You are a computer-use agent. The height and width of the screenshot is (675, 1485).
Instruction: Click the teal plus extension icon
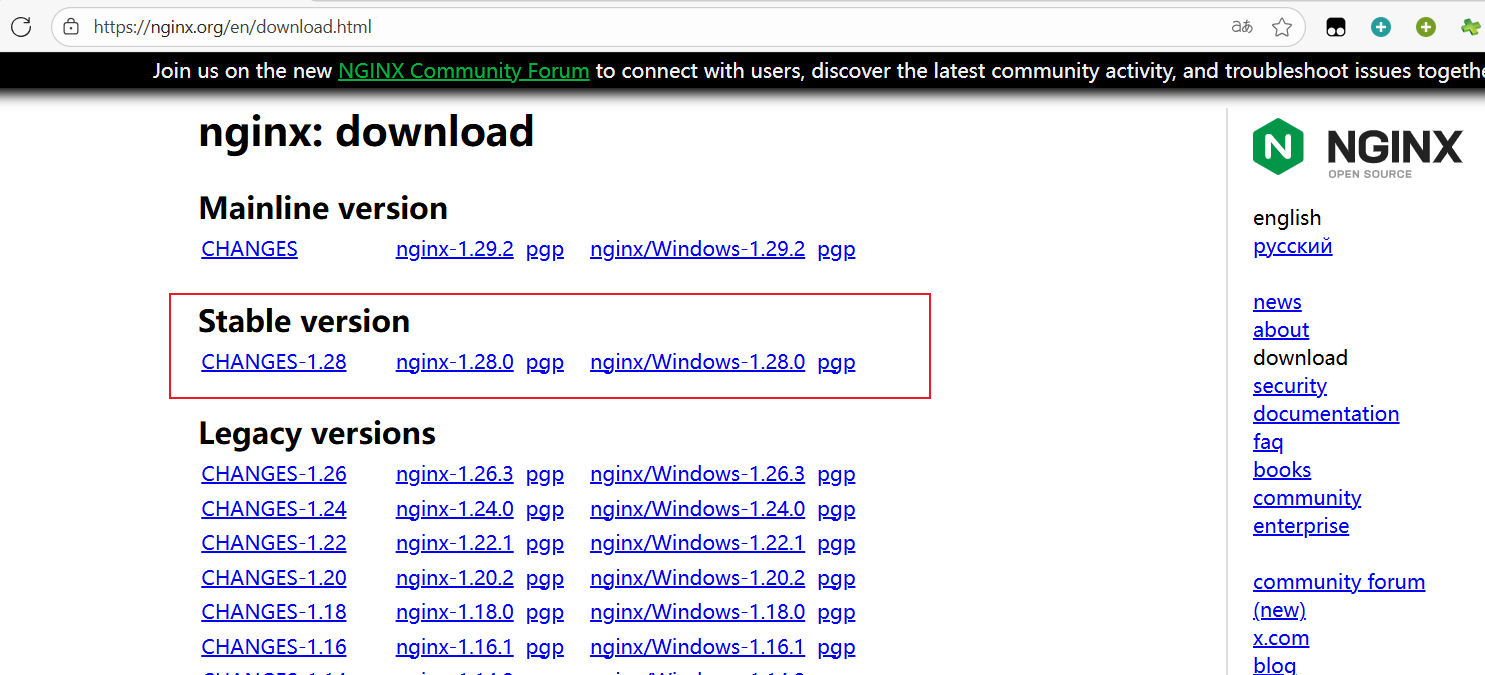tap(1381, 27)
